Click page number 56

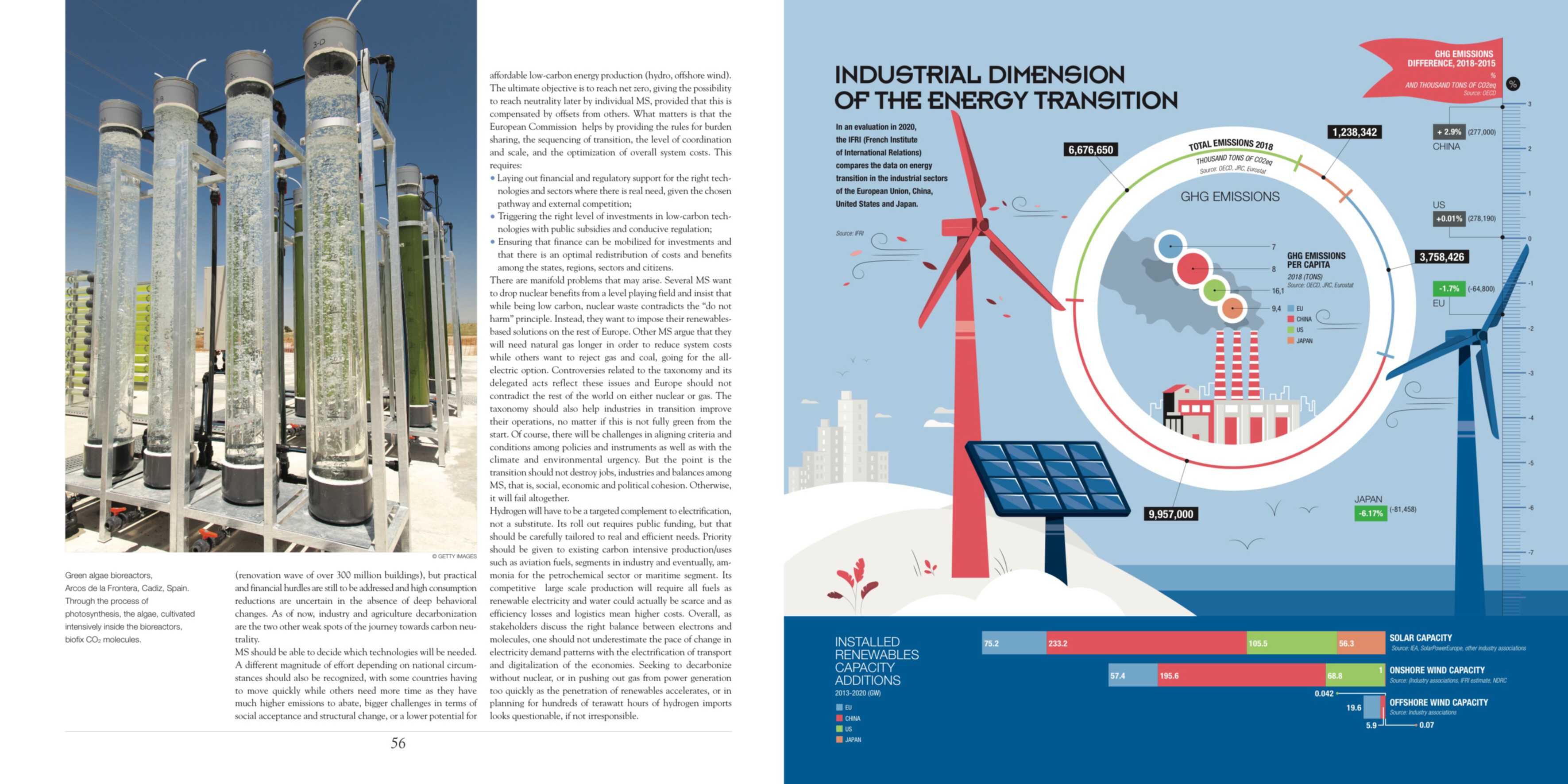[398, 743]
